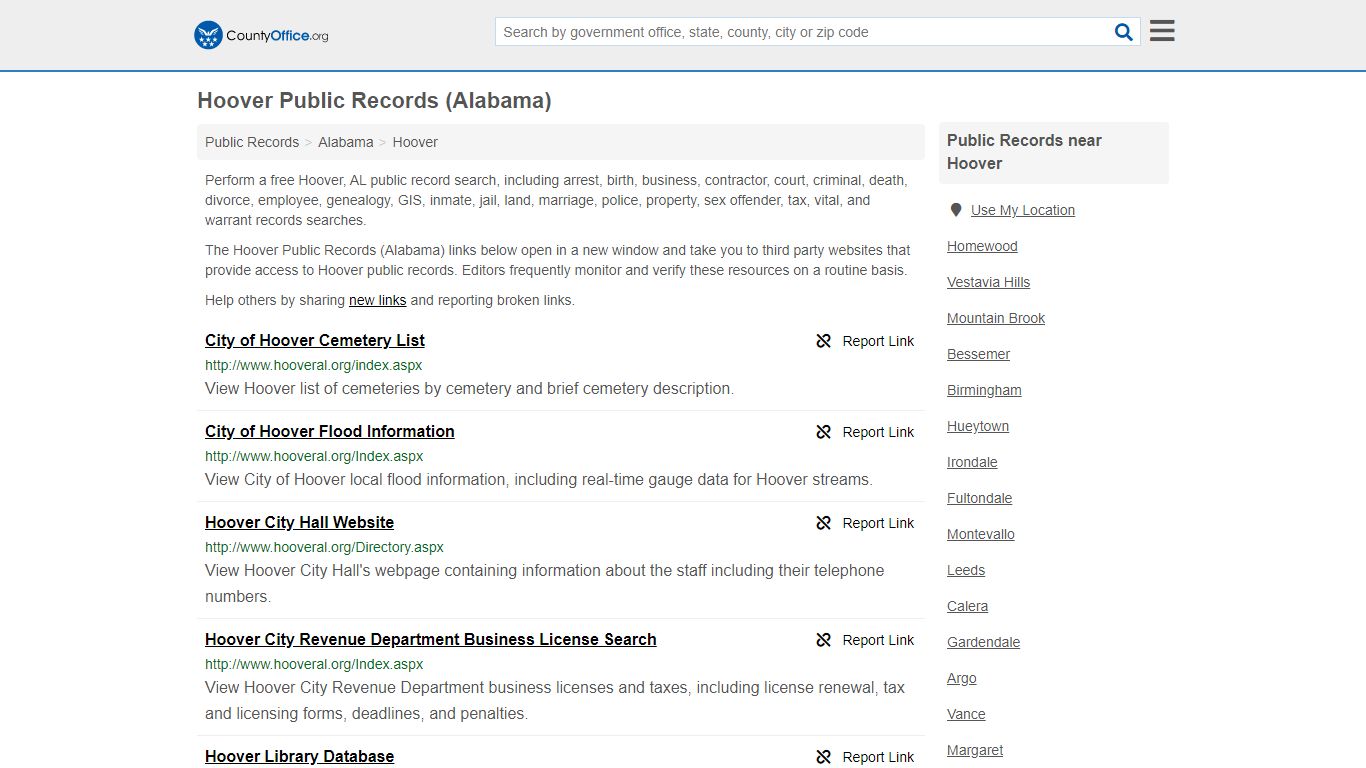Open Birmingham public records
Image resolution: width=1366 pixels, height=768 pixels.
(x=984, y=390)
